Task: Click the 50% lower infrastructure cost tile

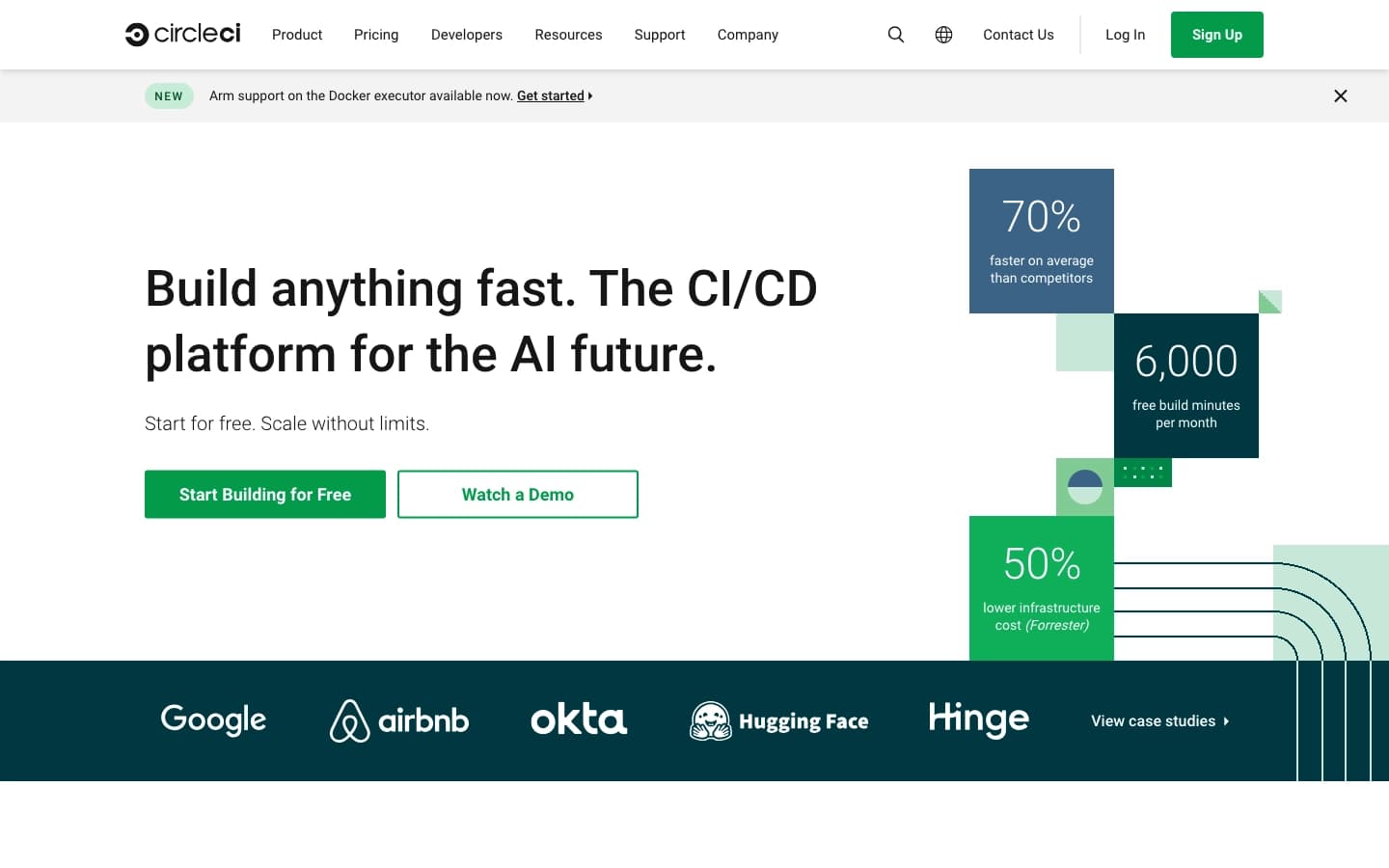Action: click(1042, 588)
